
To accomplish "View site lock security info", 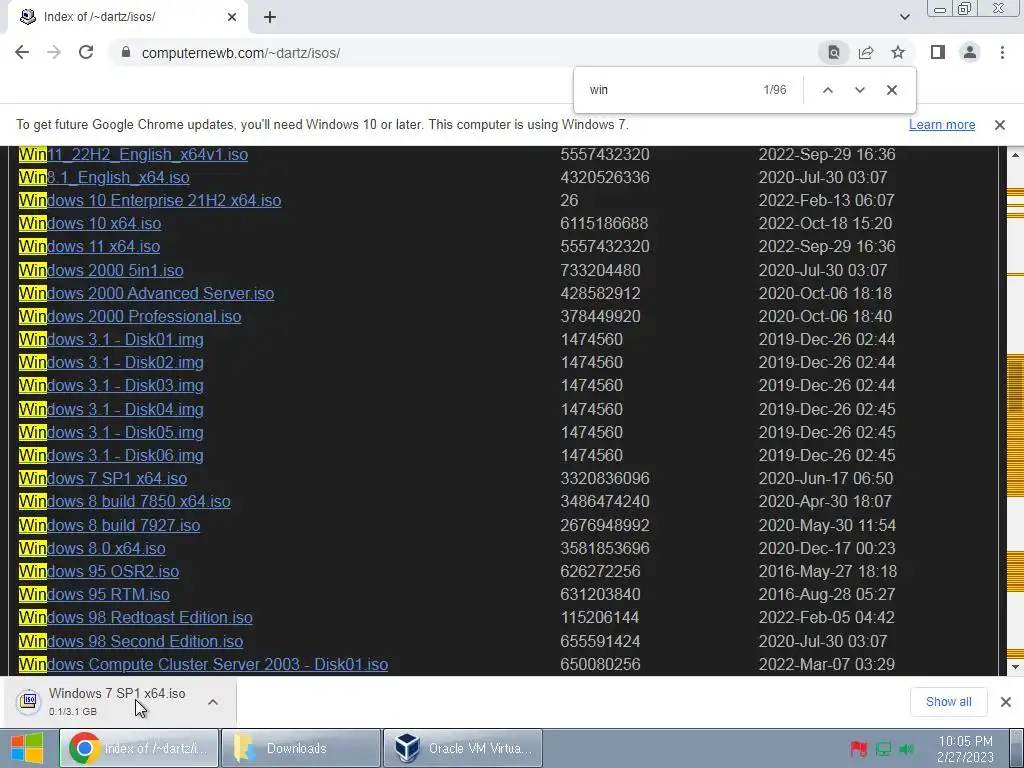I will tap(126, 52).
